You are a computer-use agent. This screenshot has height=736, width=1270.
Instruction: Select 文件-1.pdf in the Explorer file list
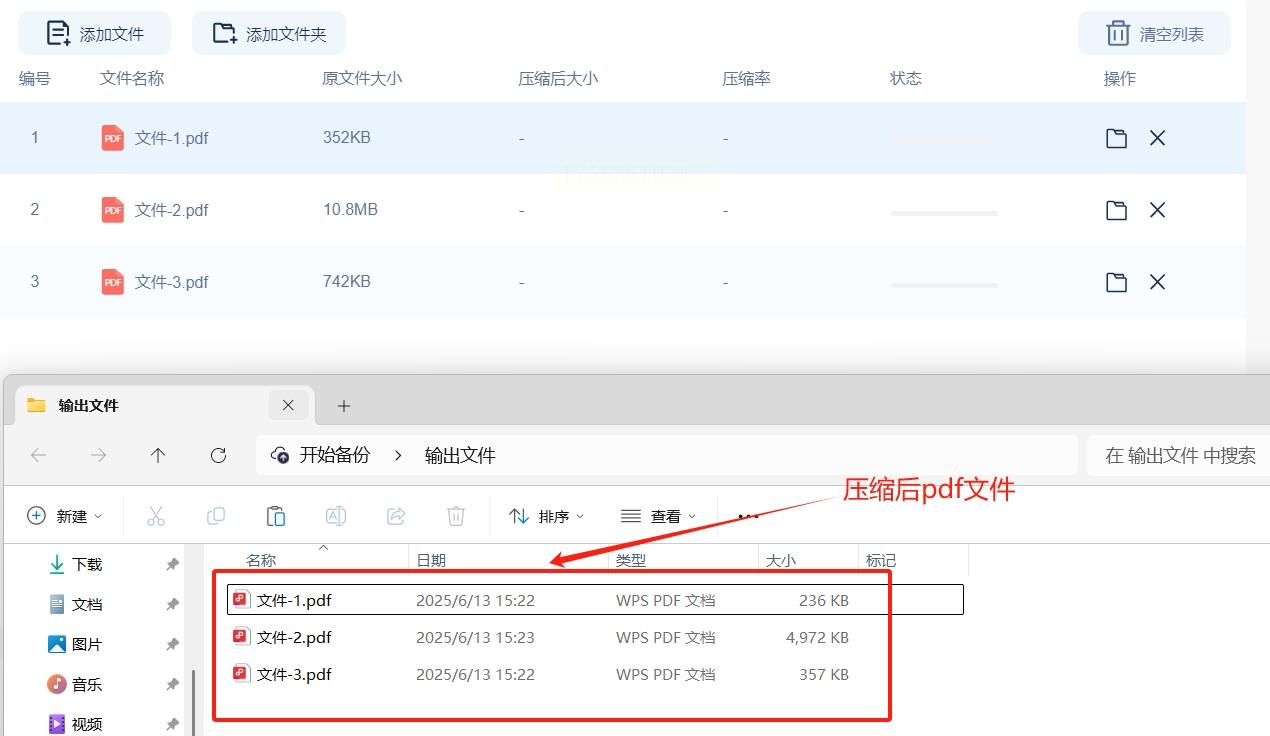(595, 600)
